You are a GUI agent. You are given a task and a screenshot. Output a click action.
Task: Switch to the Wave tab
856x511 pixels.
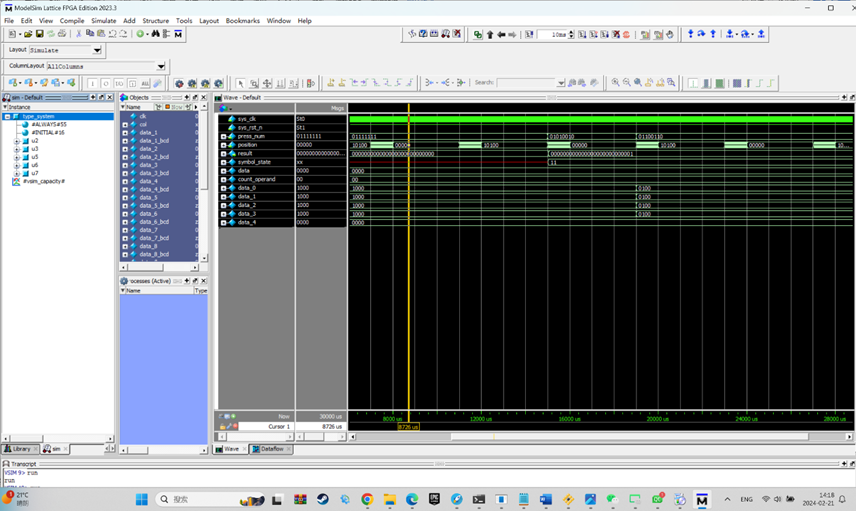coord(231,449)
